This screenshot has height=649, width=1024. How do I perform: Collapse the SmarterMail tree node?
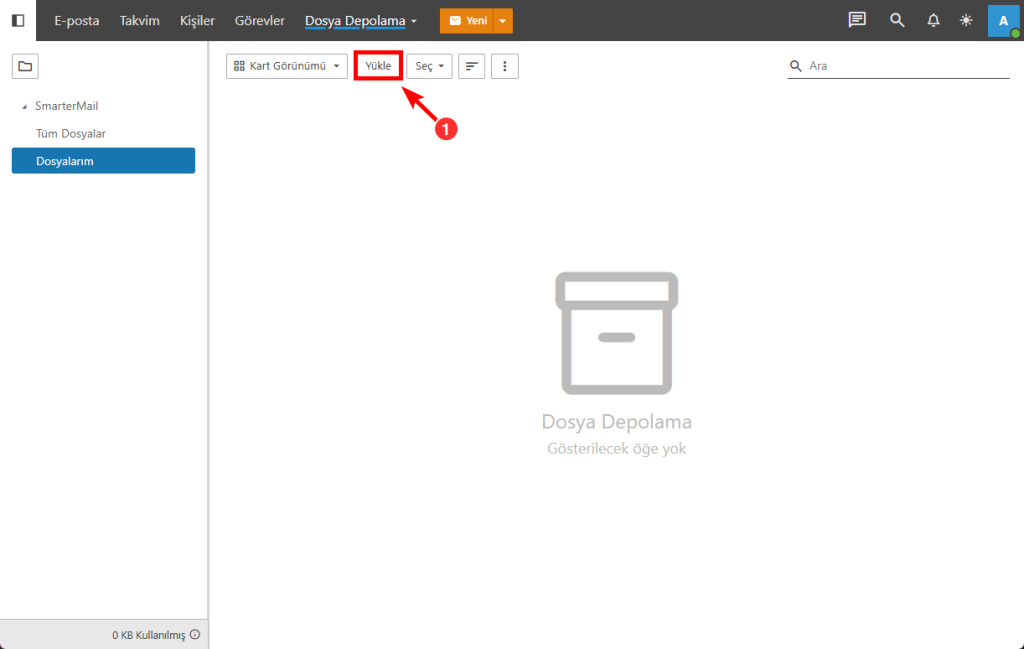pos(24,106)
